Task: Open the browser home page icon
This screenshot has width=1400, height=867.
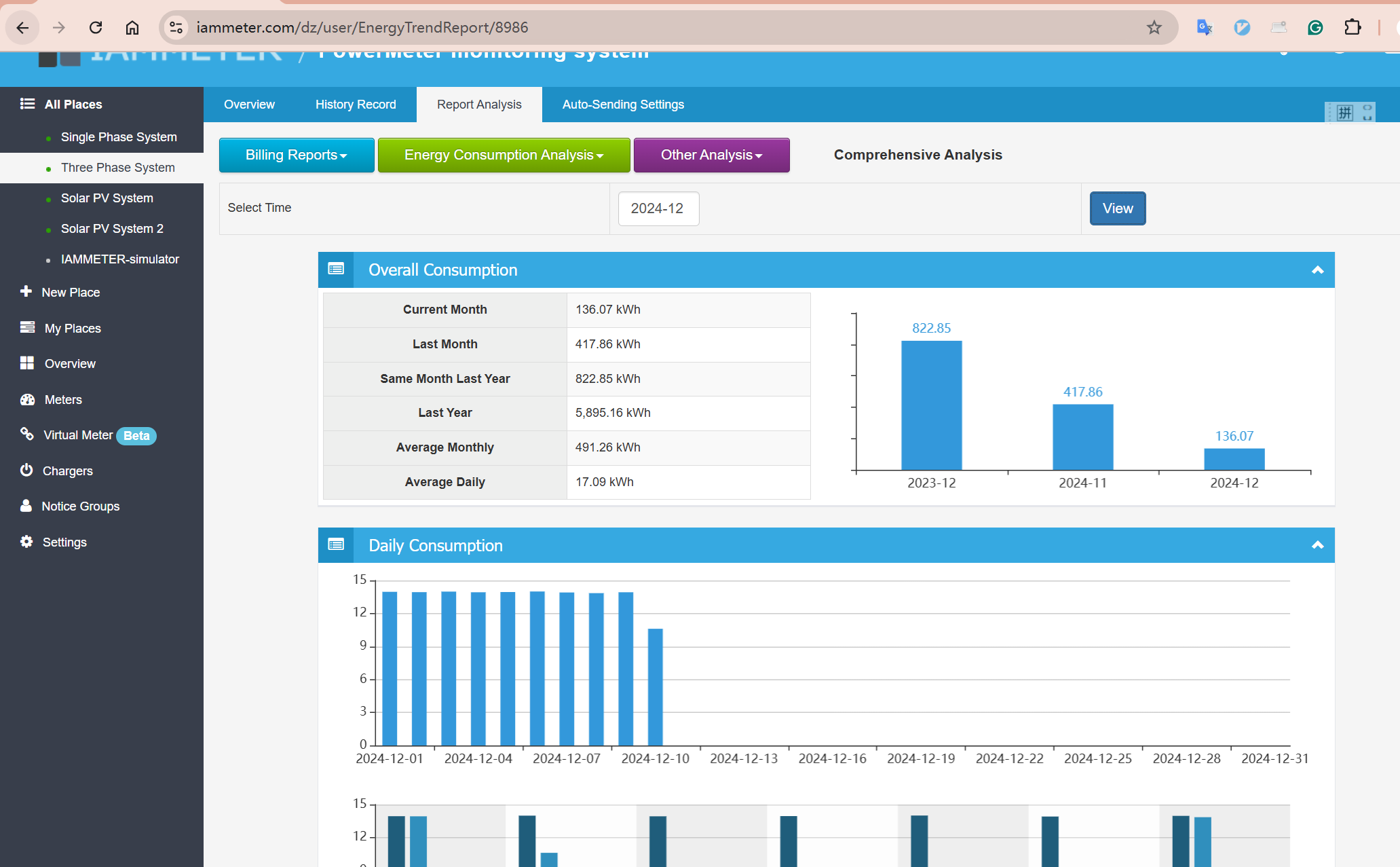Action: tap(132, 28)
